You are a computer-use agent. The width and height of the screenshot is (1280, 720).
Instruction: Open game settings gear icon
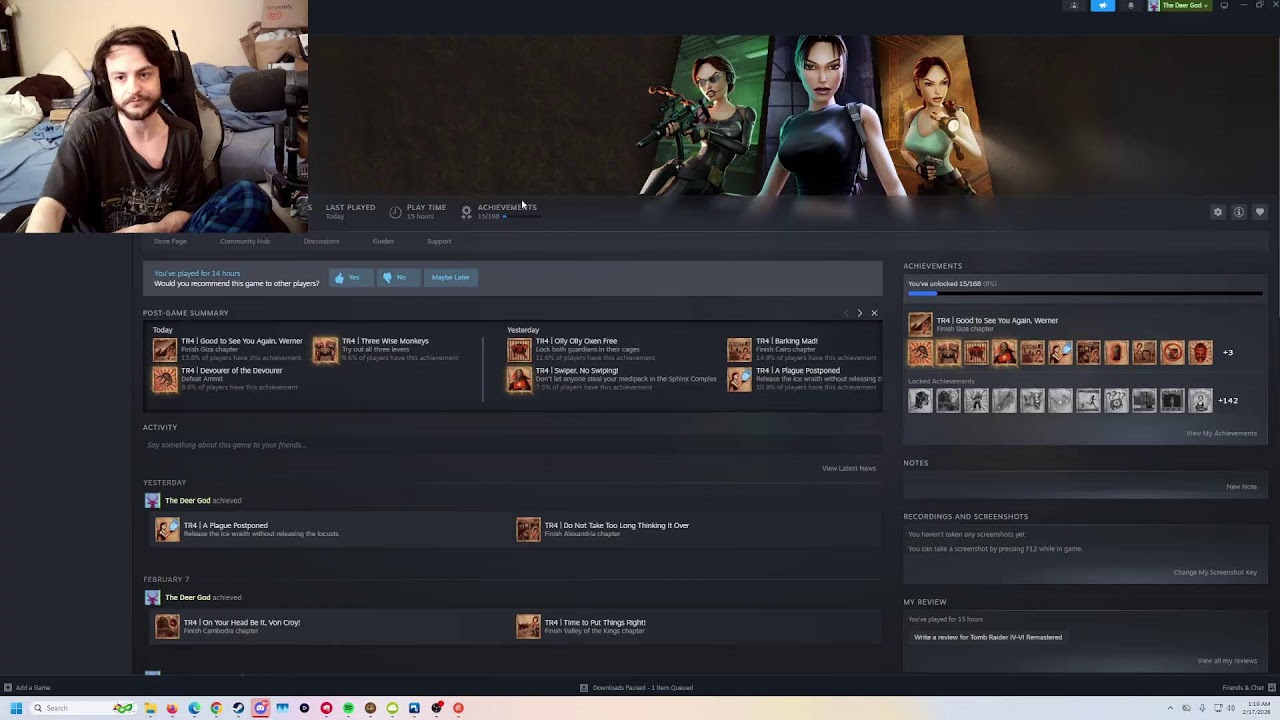(1217, 212)
